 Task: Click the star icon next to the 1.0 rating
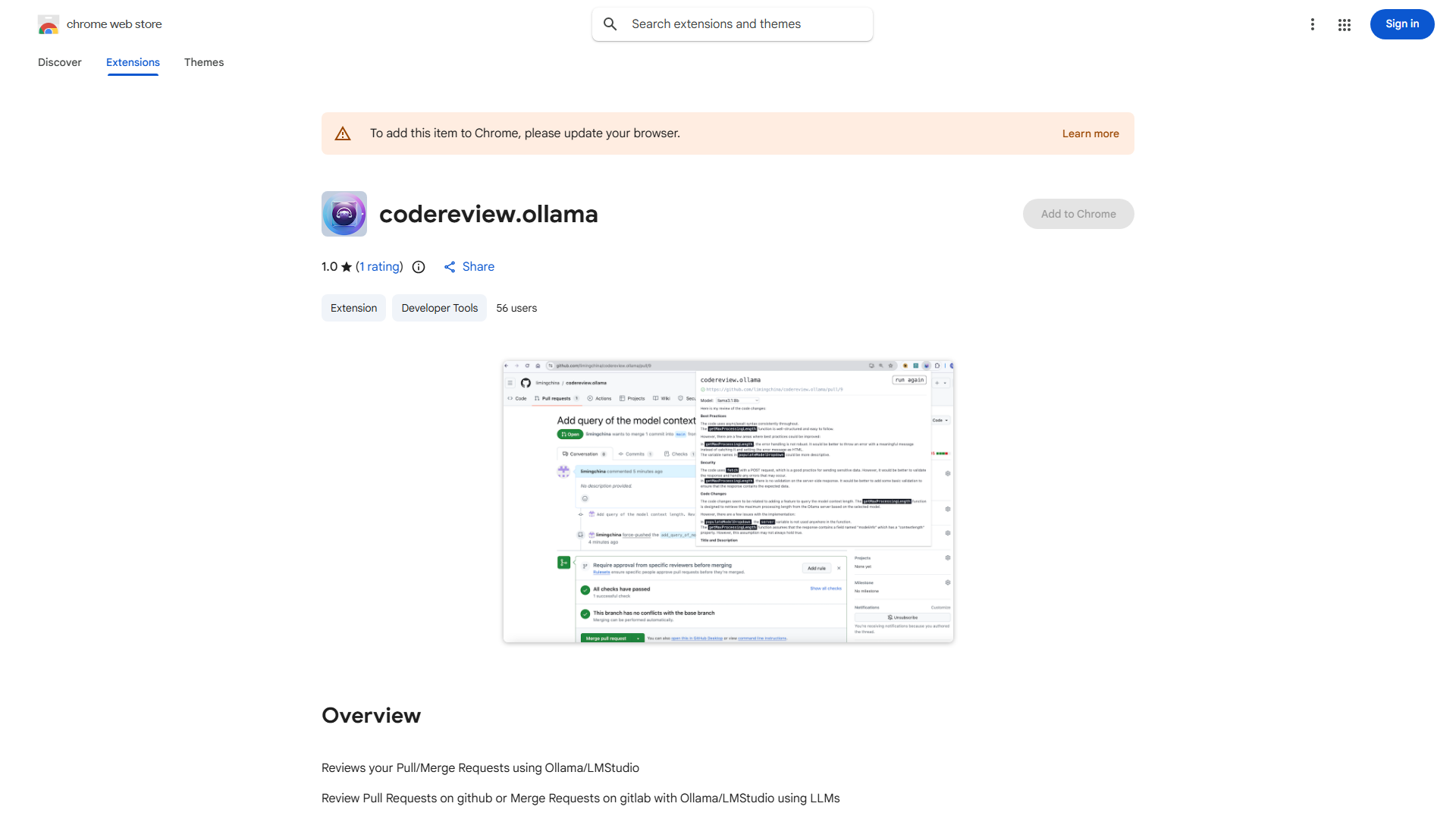point(346,267)
